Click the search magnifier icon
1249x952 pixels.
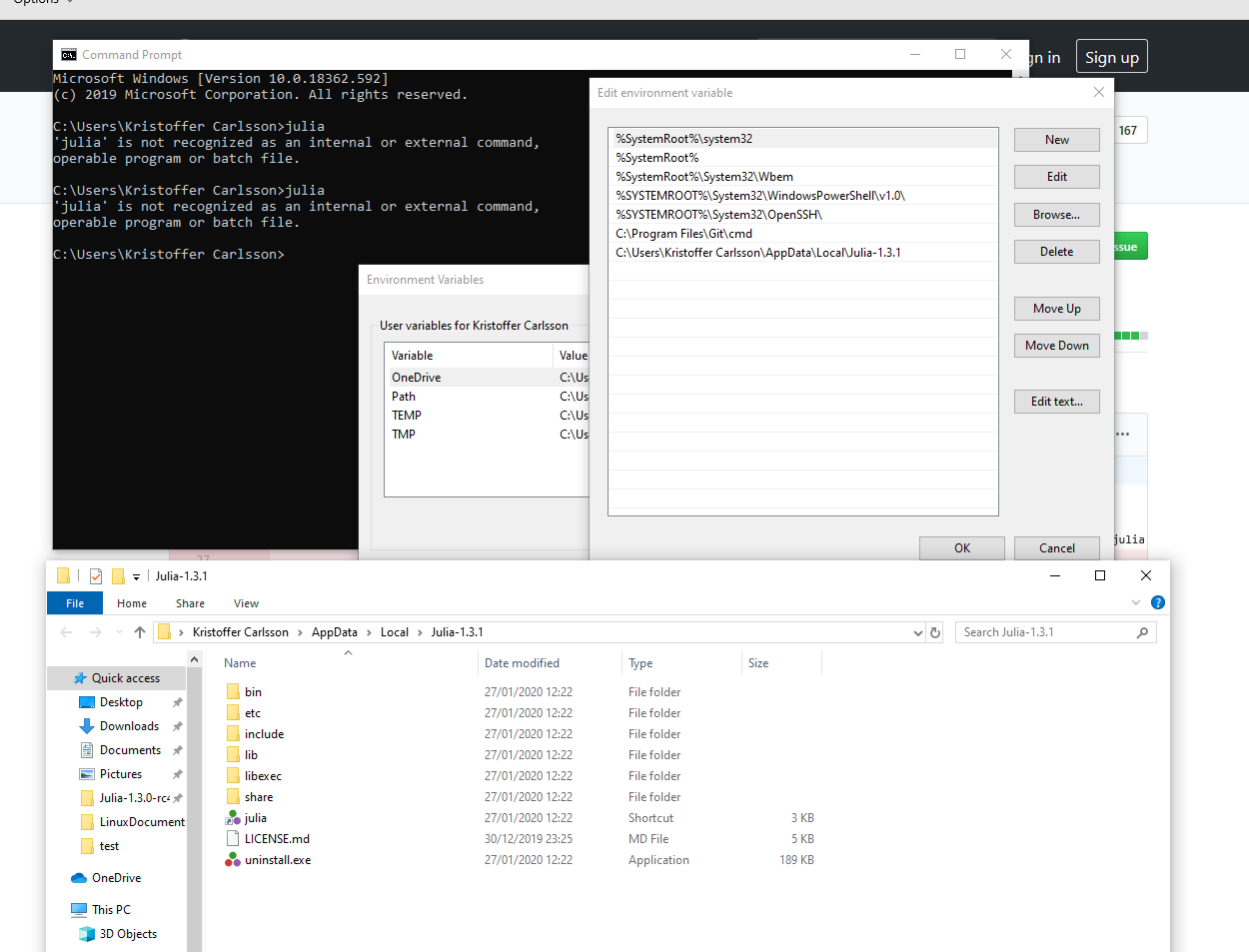1143,632
